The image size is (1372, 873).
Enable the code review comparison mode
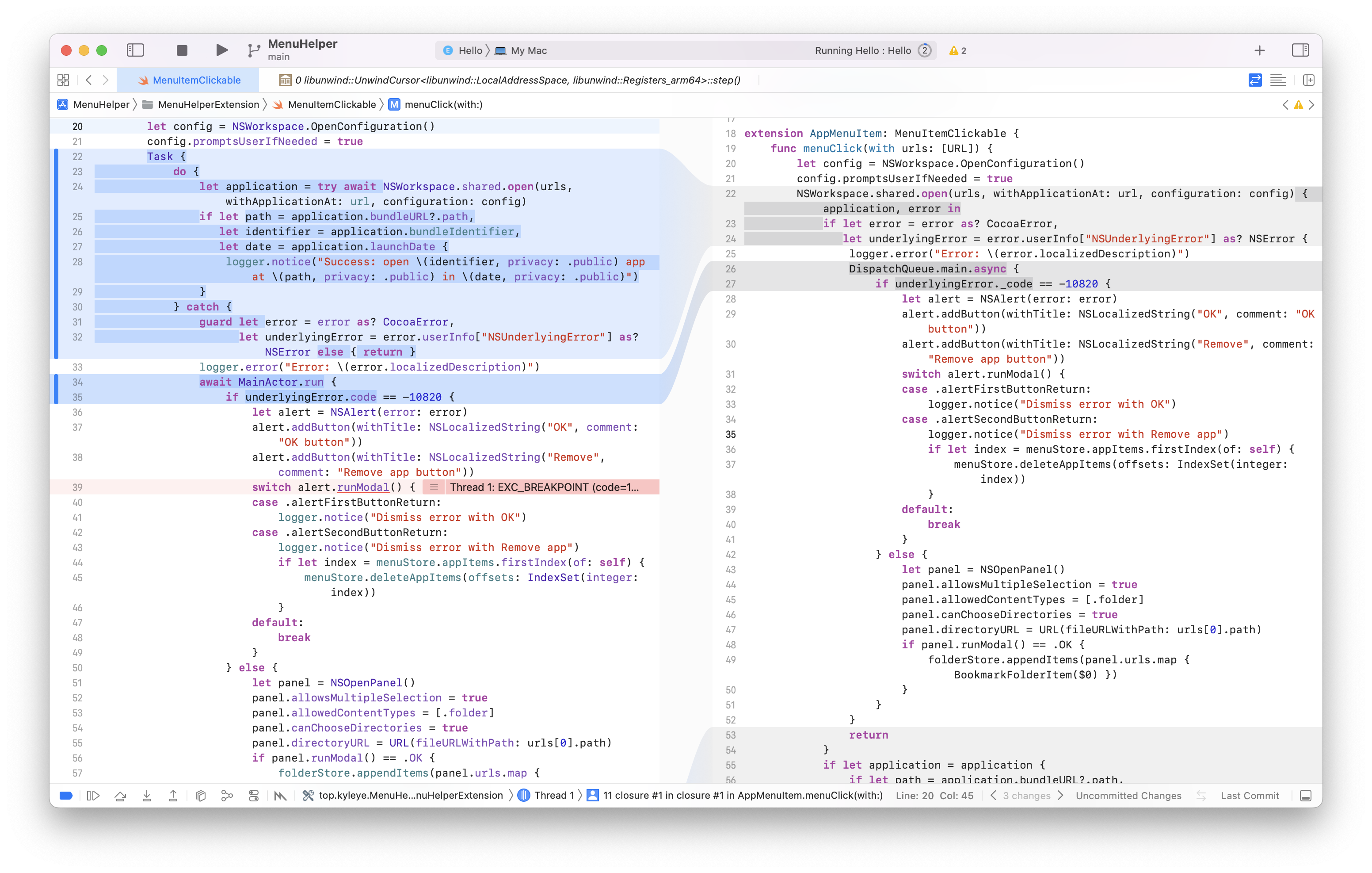pos(1254,80)
